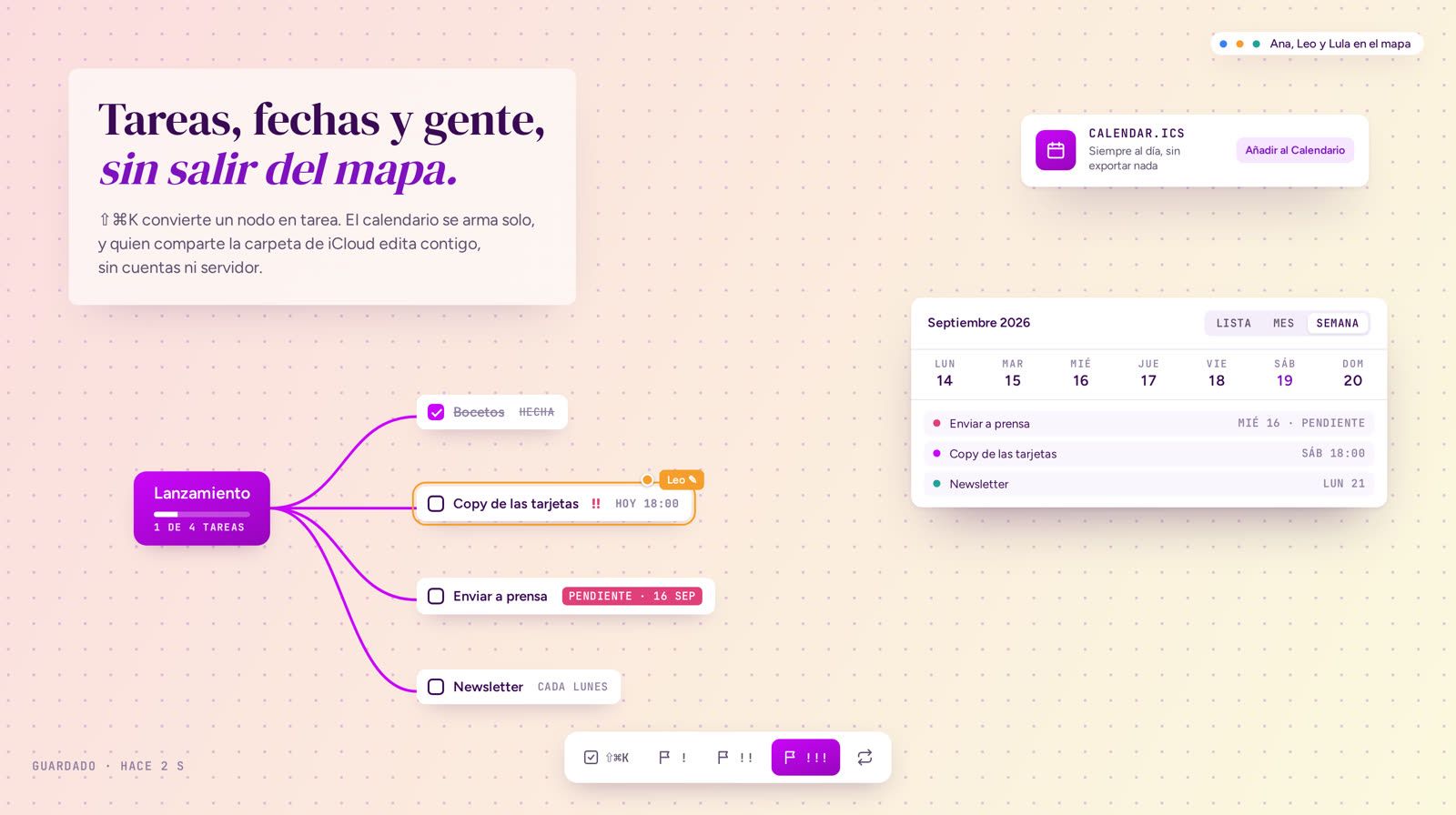Click the HECHA status label on Bocetos

pos(536,412)
